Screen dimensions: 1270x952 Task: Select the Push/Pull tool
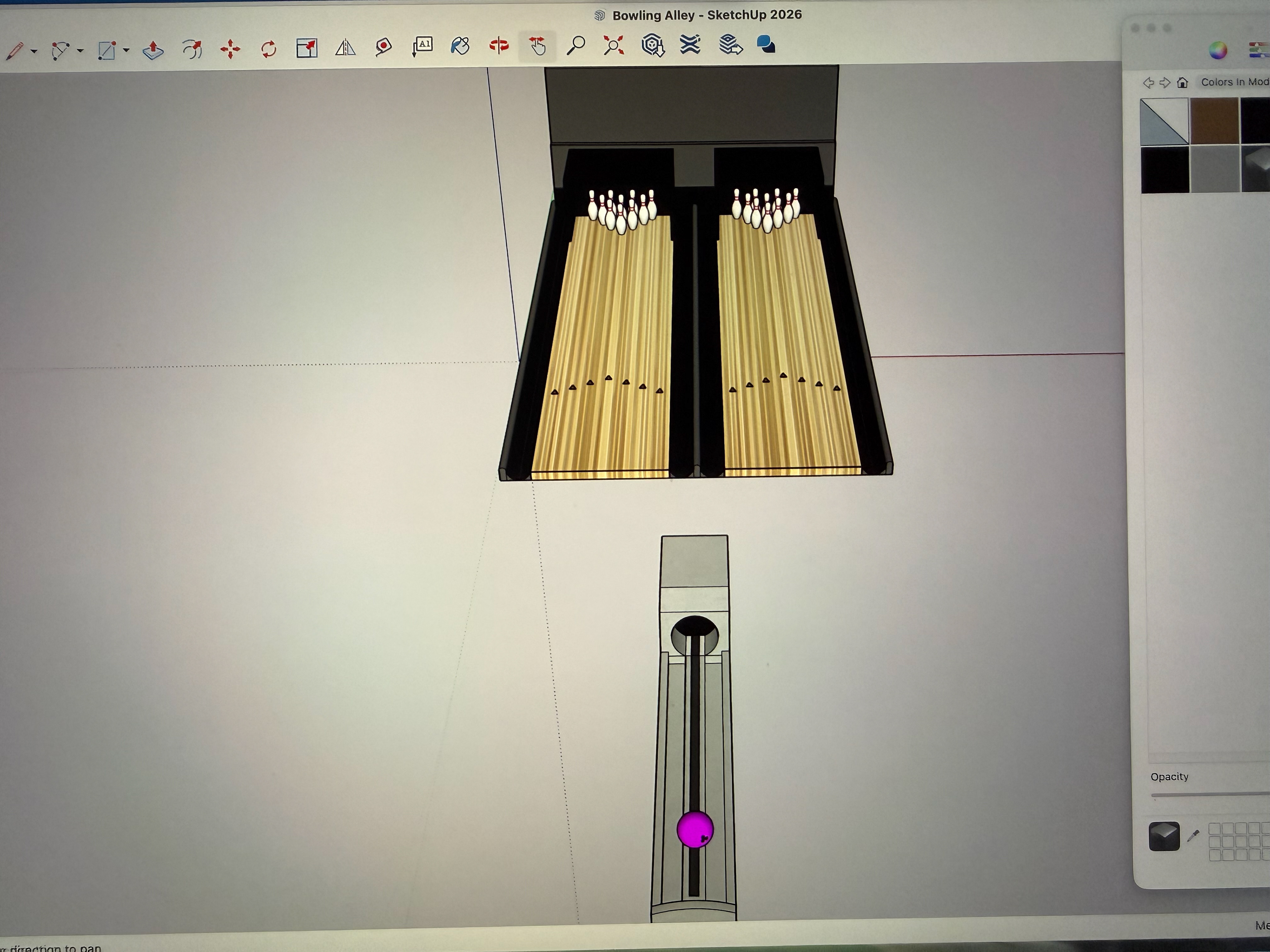click(x=153, y=49)
